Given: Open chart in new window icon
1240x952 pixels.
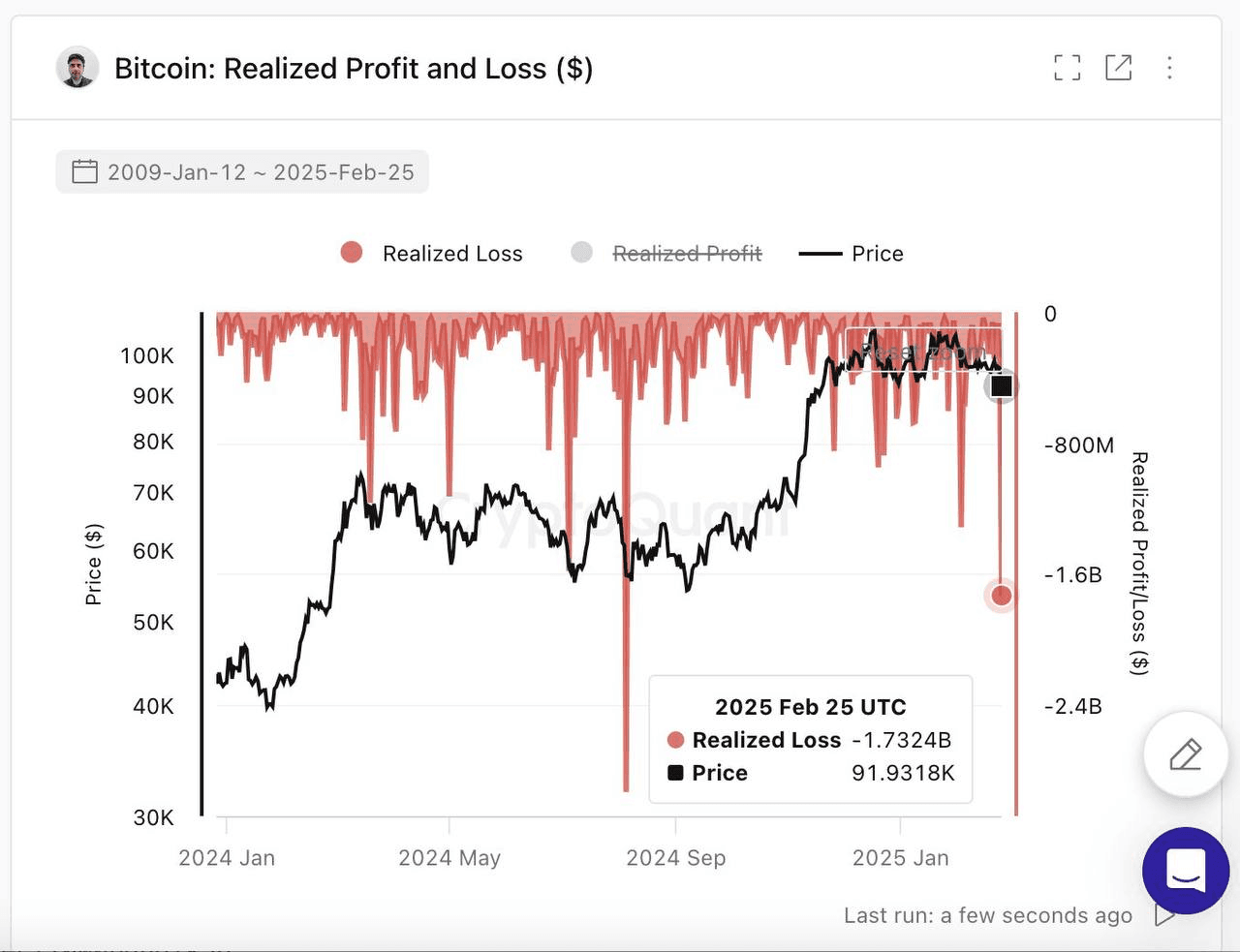Looking at the screenshot, I should (x=1118, y=68).
